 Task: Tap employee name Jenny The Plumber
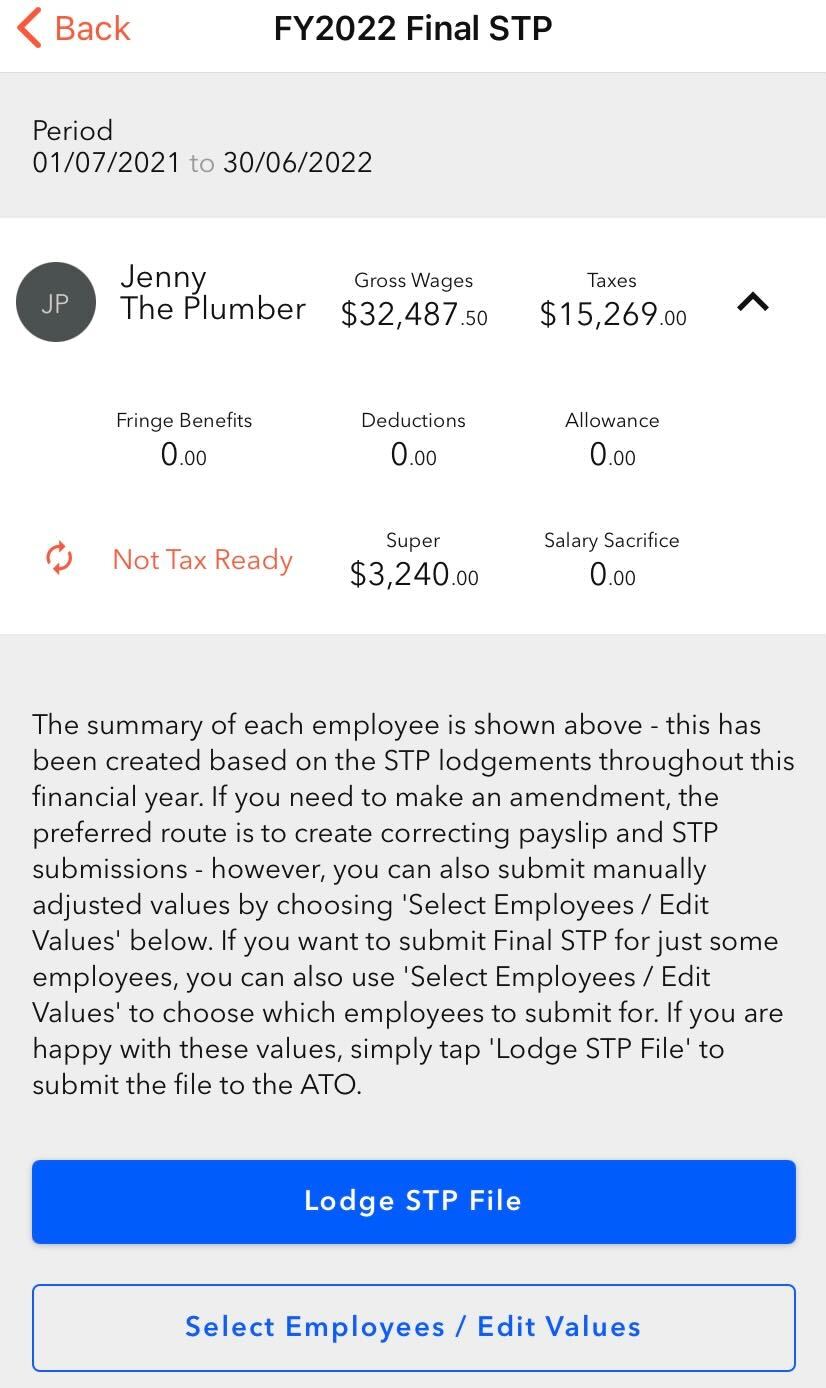(212, 292)
